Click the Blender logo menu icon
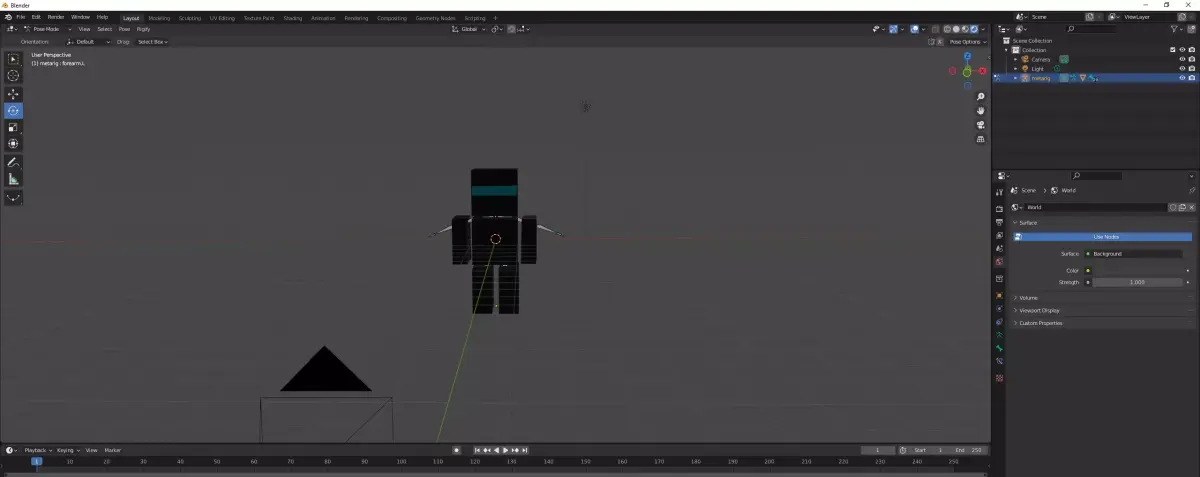Viewport: 1200px width, 477px height. [x=7, y=17]
